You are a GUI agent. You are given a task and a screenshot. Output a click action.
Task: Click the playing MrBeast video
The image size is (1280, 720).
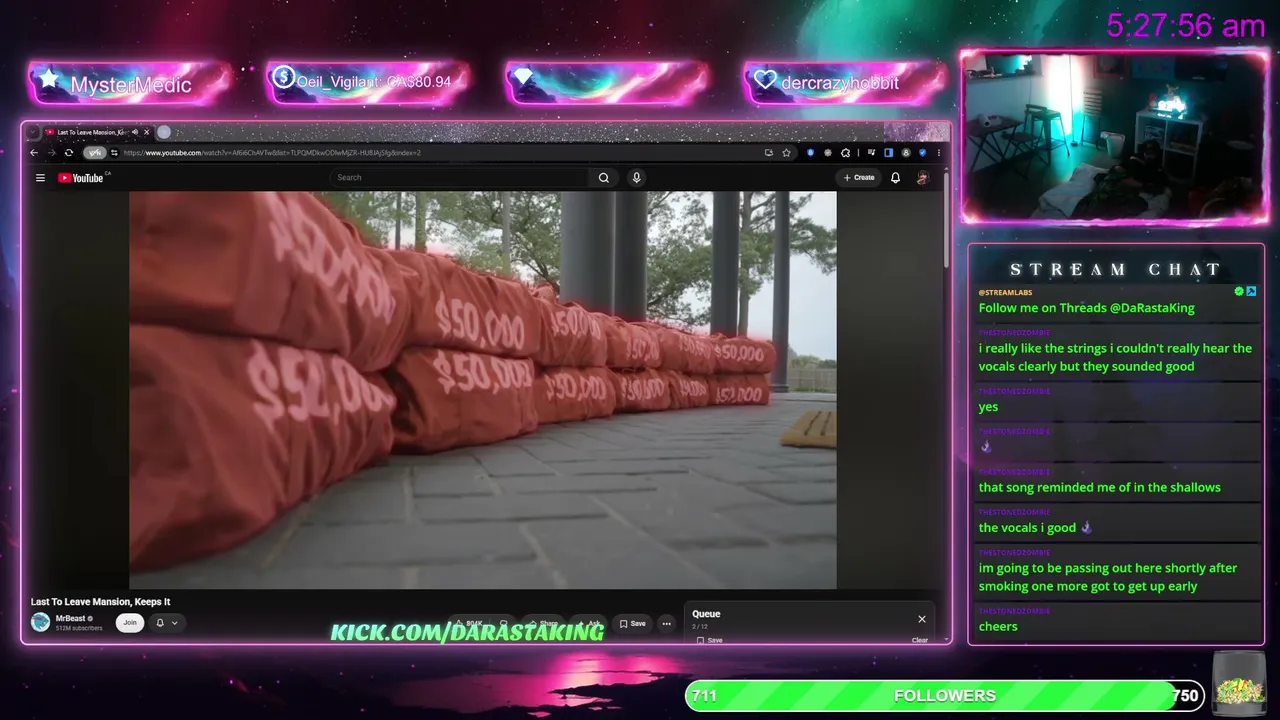[x=482, y=390]
